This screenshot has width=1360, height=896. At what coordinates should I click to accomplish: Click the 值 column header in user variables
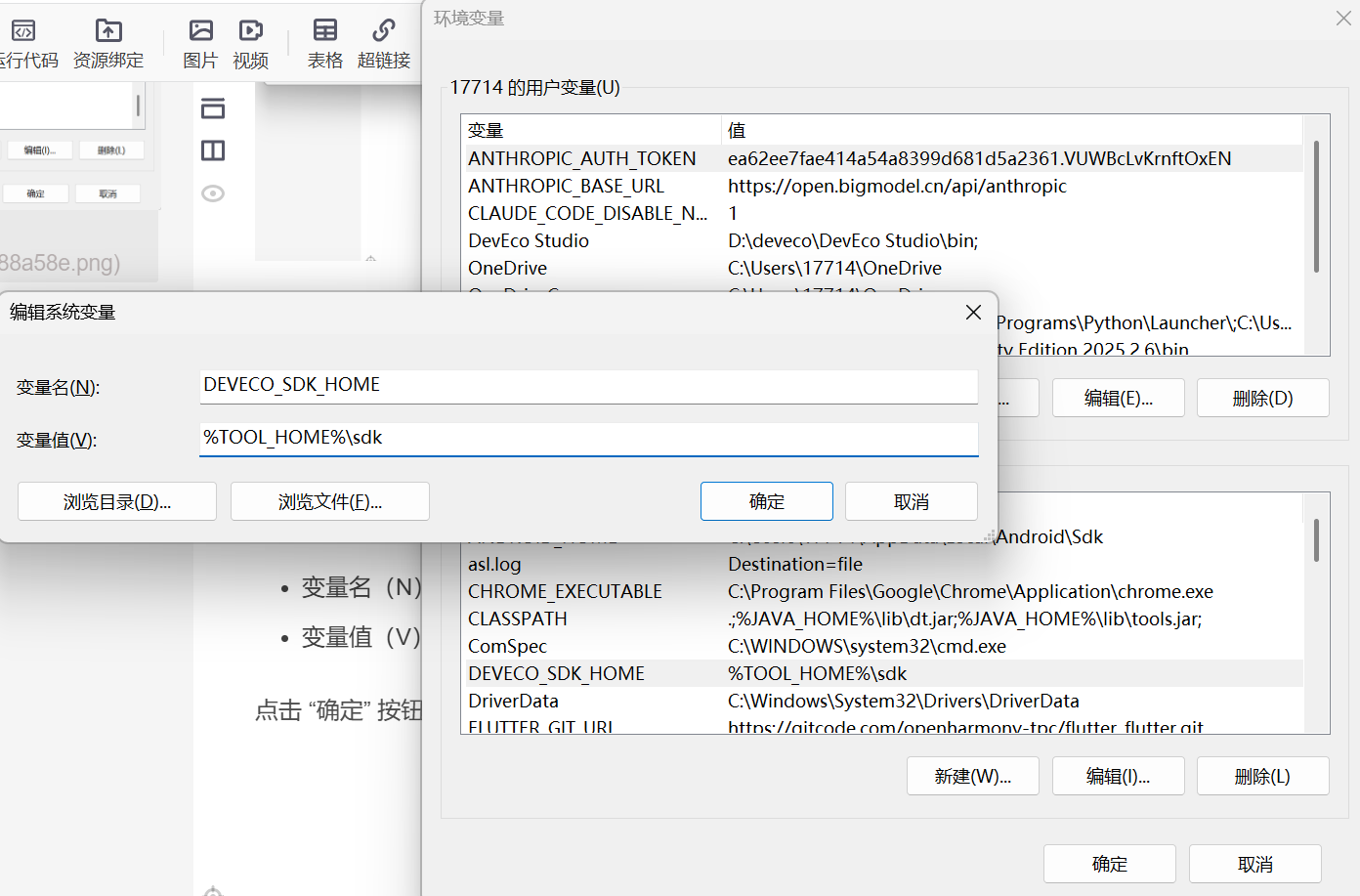(1012, 130)
